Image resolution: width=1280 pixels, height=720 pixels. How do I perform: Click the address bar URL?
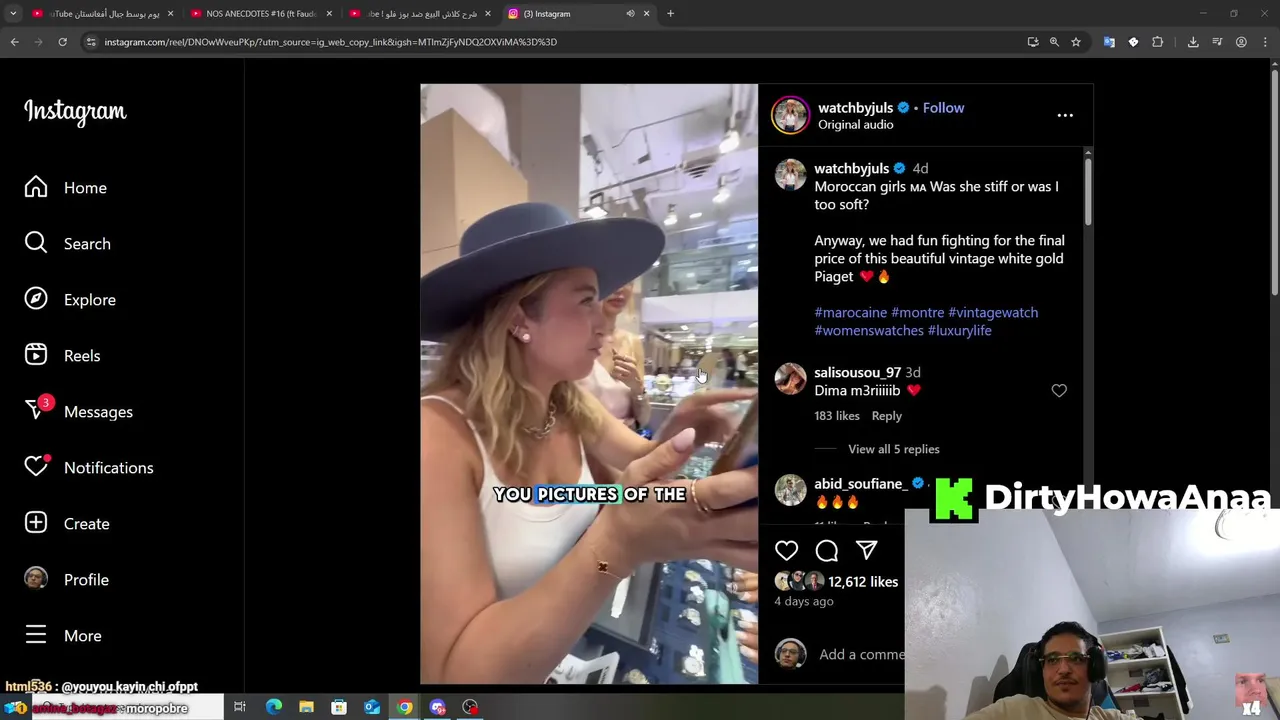[331, 42]
